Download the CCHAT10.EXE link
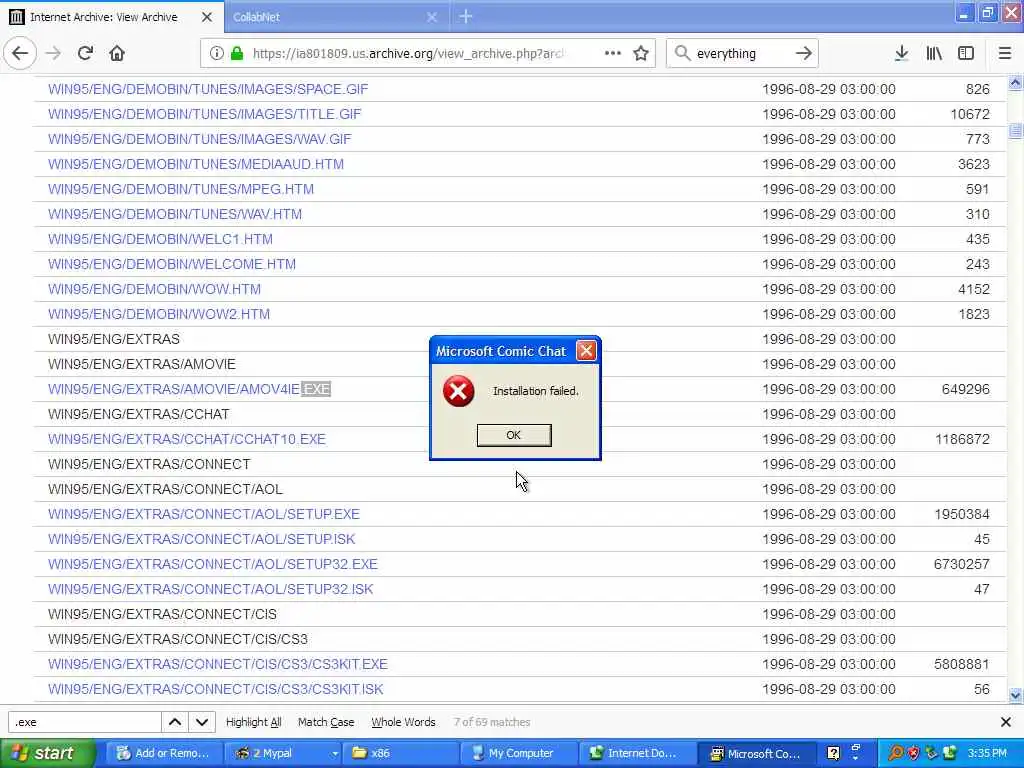 point(187,439)
